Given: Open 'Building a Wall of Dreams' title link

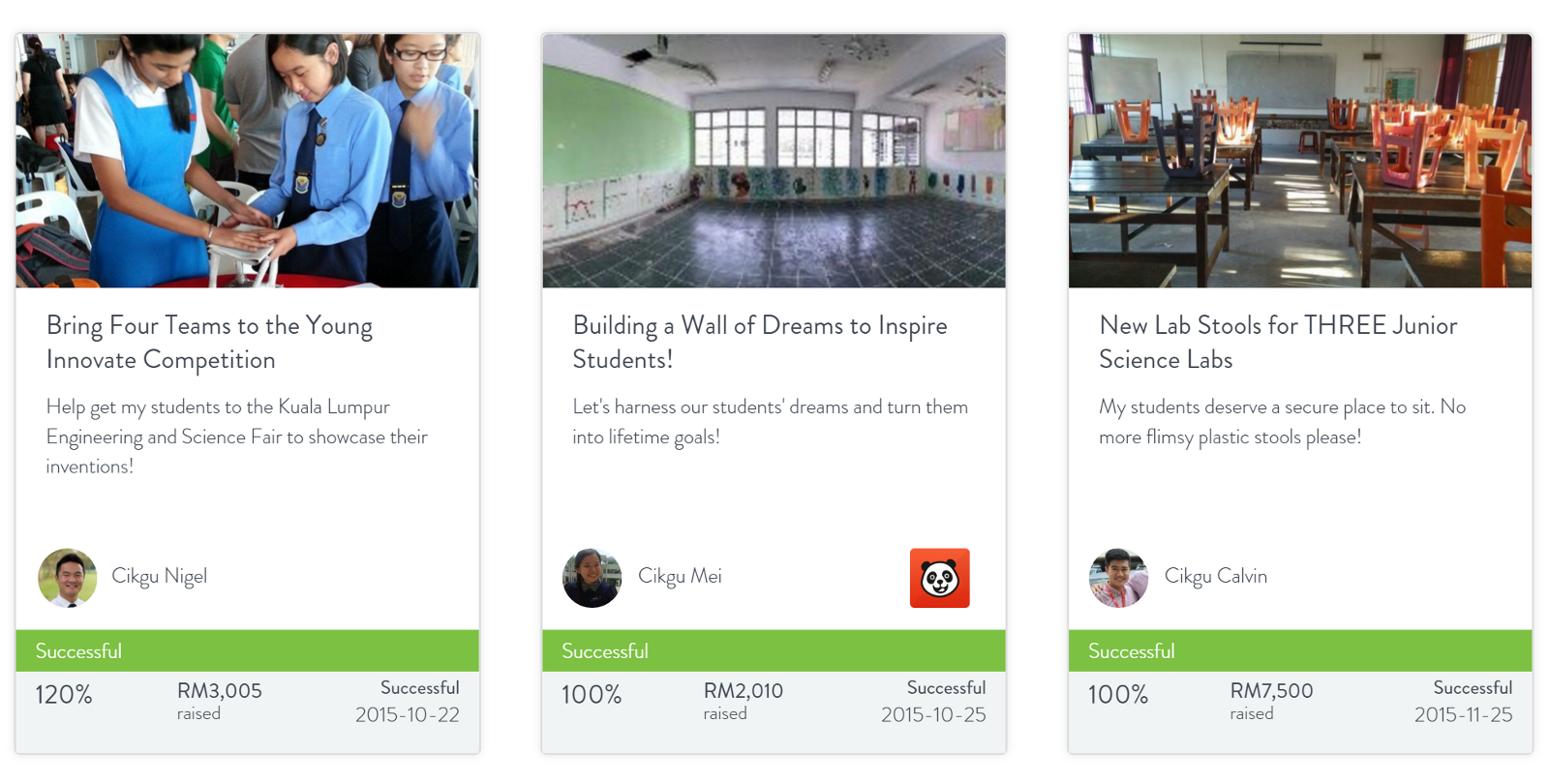Looking at the screenshot, I should pos(760,343).
